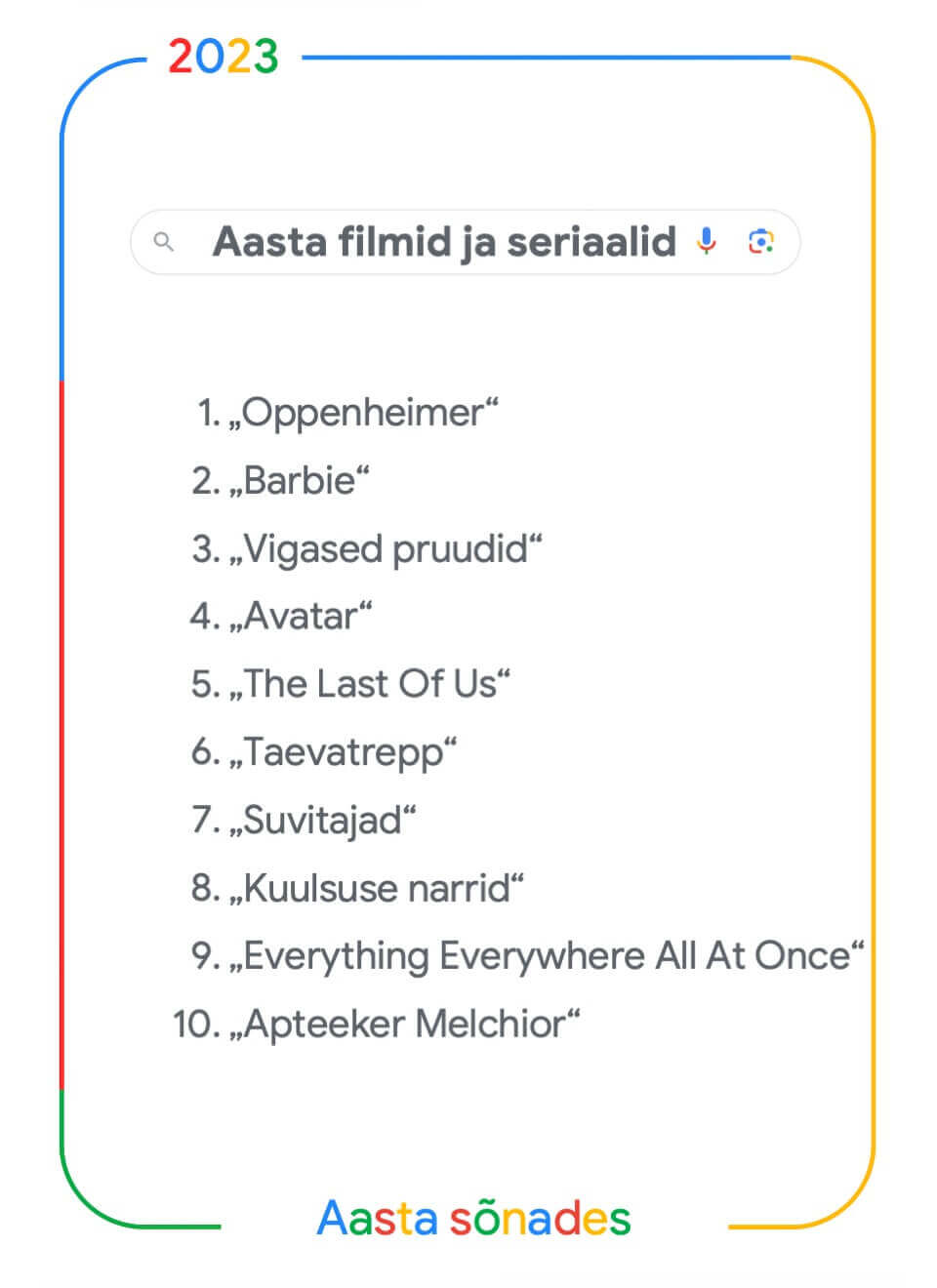
Task: Click the colorful 2023 year heading
Action: click(224, 57)
